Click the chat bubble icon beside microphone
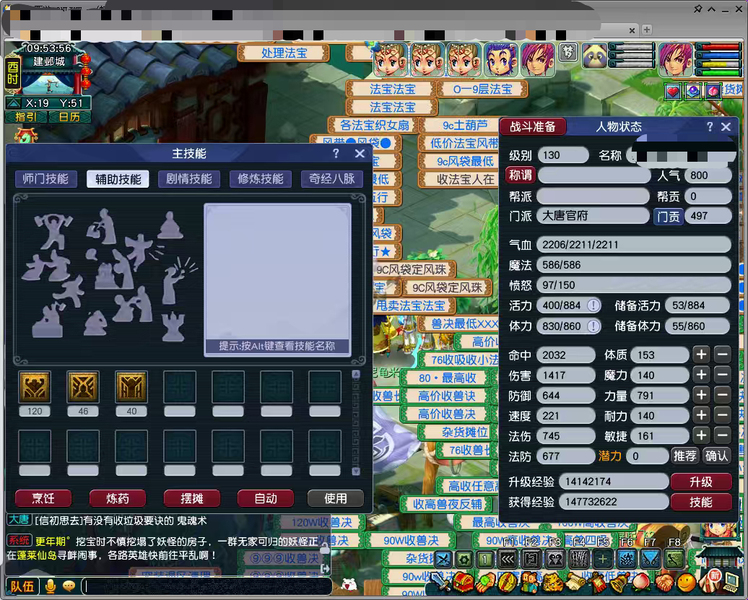This screenshot has height=600, width=748. [x=69, y=586]
